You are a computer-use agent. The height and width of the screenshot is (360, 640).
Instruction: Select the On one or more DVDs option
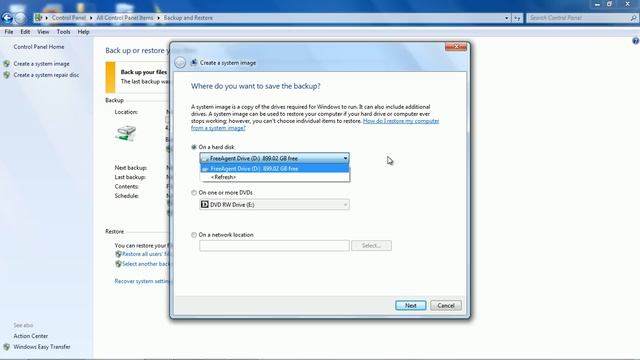tap(194, 193)
